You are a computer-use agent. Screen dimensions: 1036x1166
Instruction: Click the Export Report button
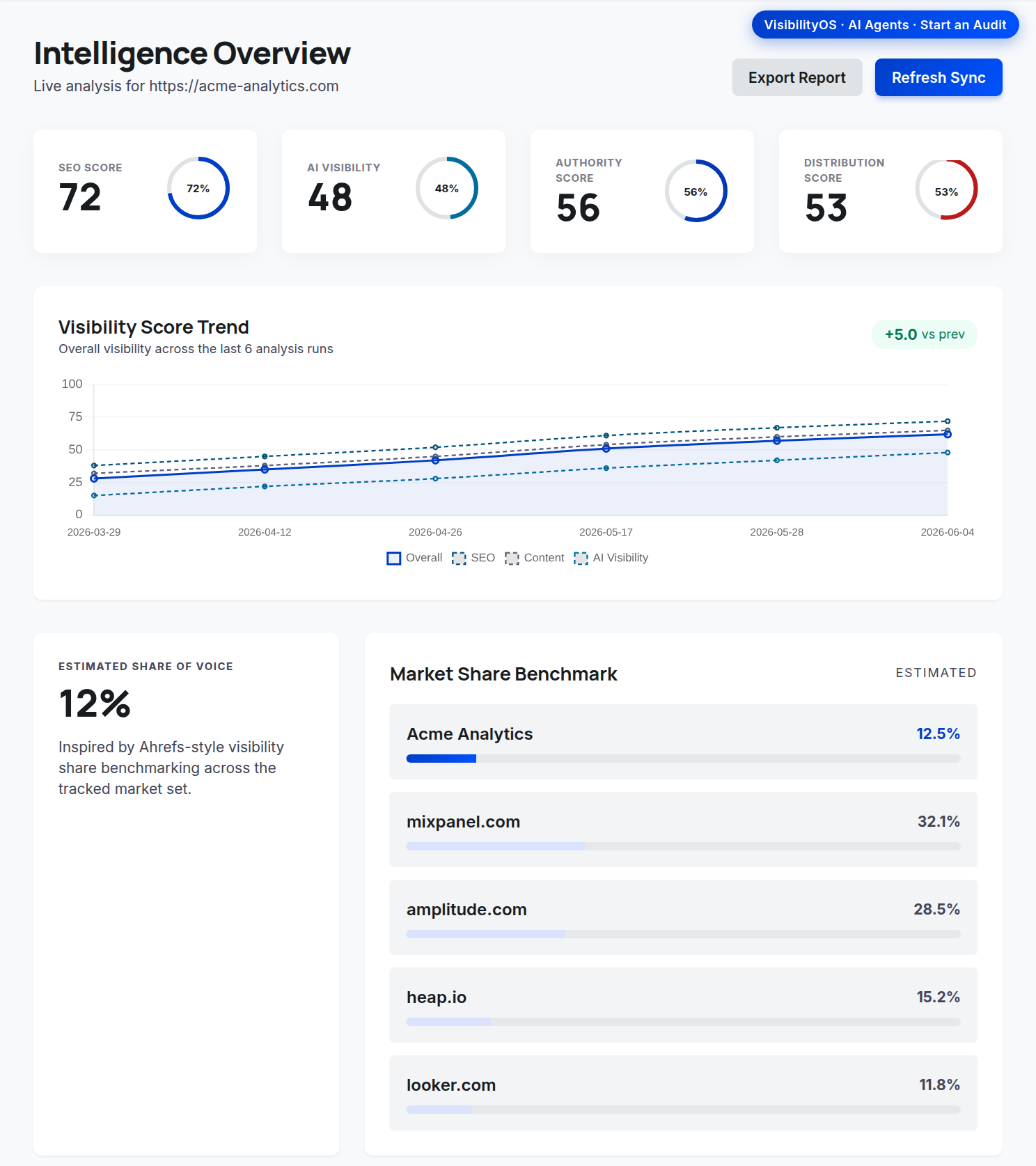pyautogui.click(x=796, y=77)
